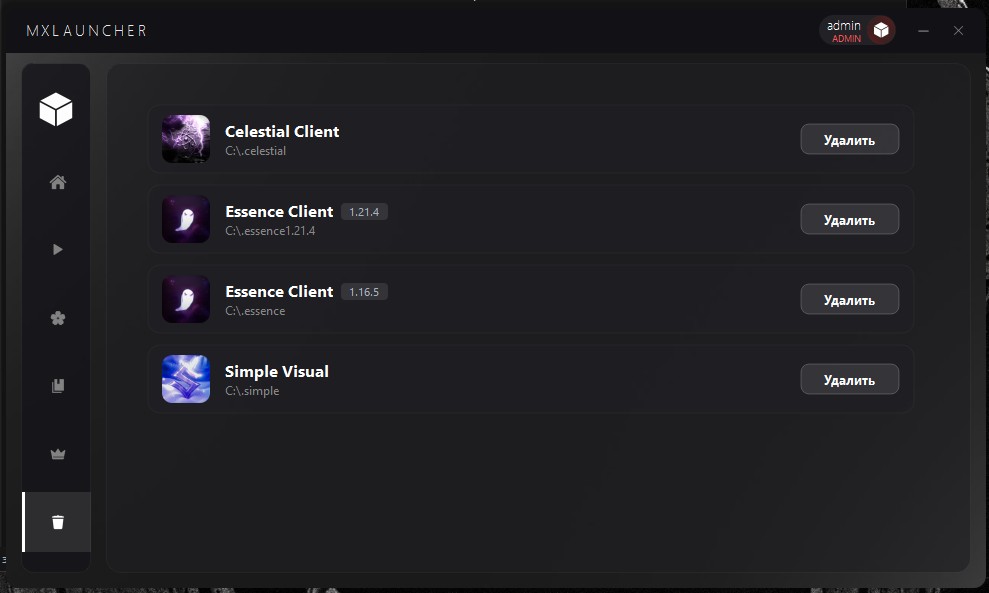Delete Essence Client 1.21.4 via Удалить

(x=849, y=220)
